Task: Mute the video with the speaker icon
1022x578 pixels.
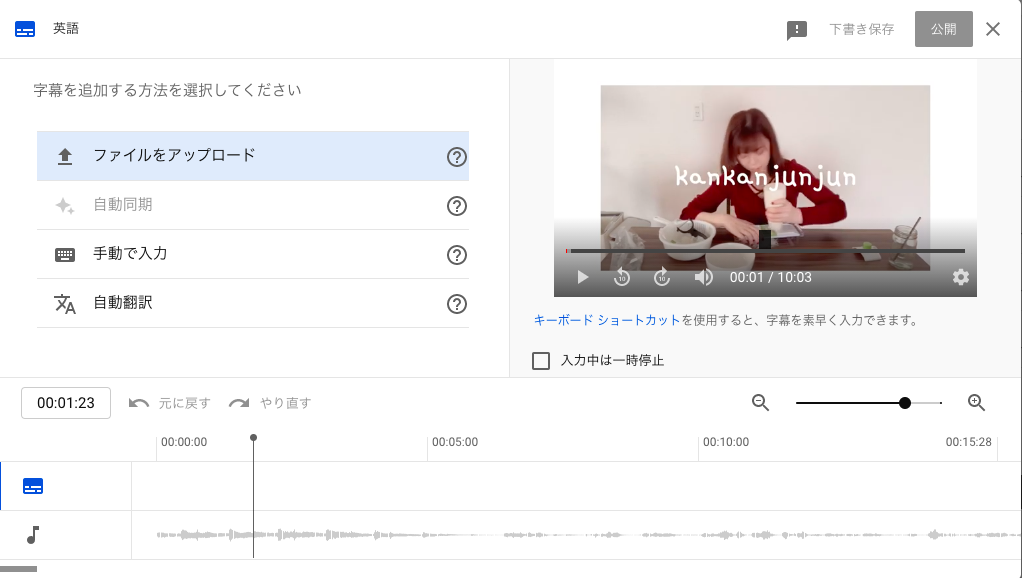Action: (702, 277)
